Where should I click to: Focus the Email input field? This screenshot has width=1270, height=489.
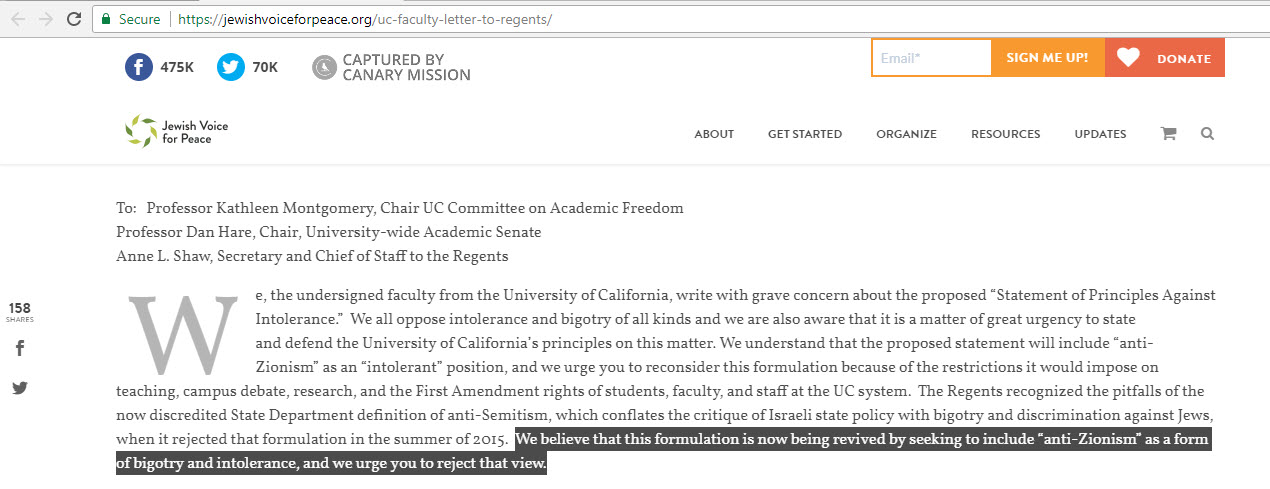coord(931,58)
